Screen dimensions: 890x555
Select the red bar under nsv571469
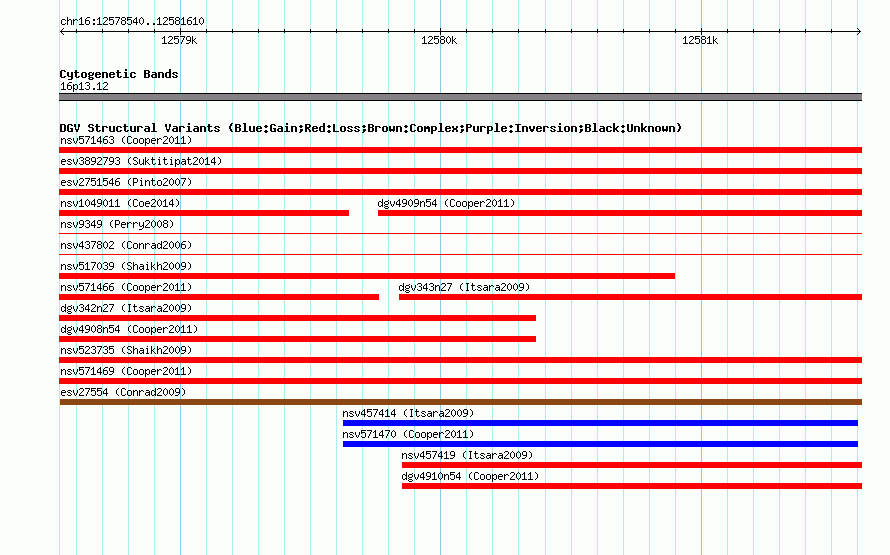[x=460, y=381]
